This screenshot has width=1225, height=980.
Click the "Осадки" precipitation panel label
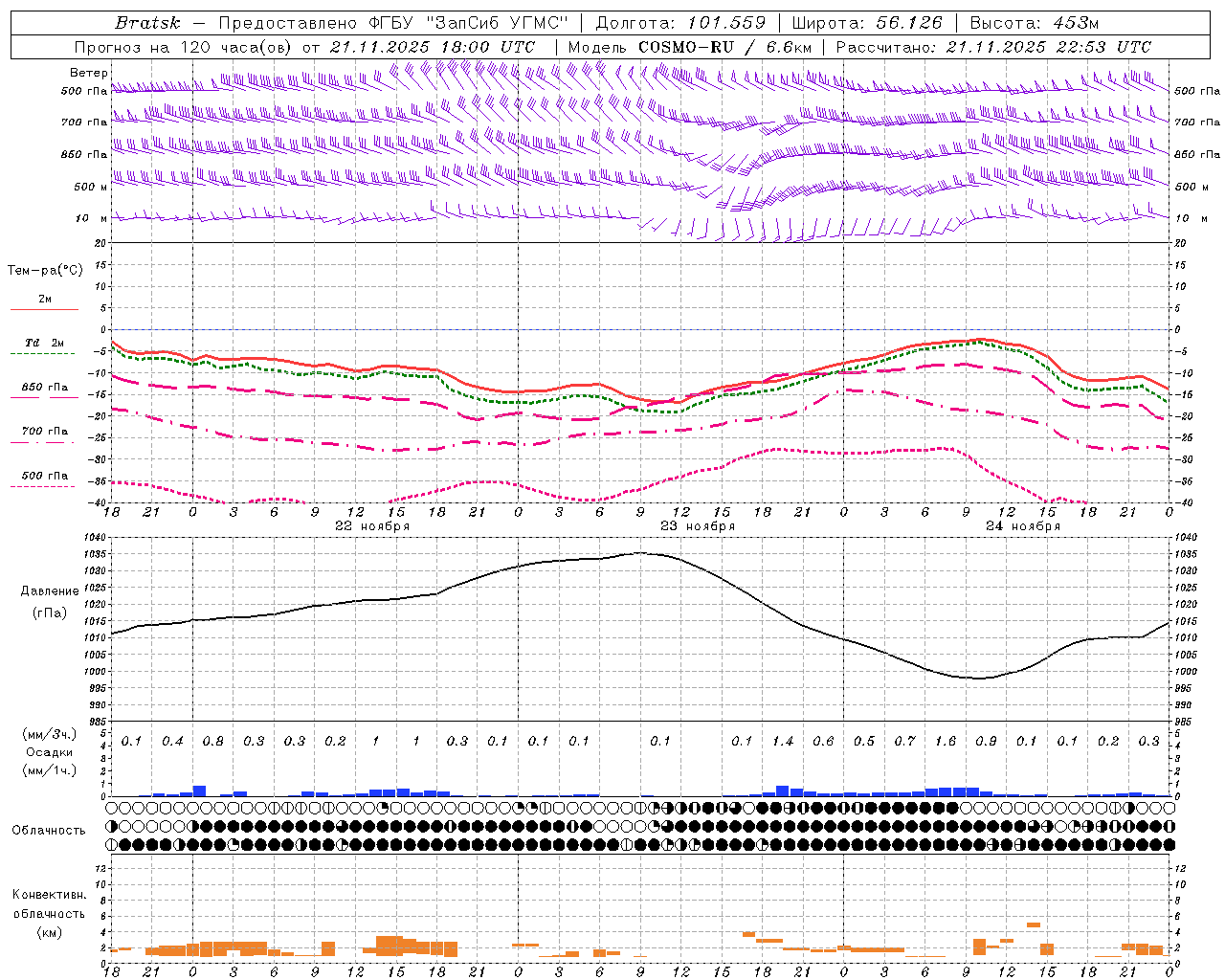coord(50,752)
